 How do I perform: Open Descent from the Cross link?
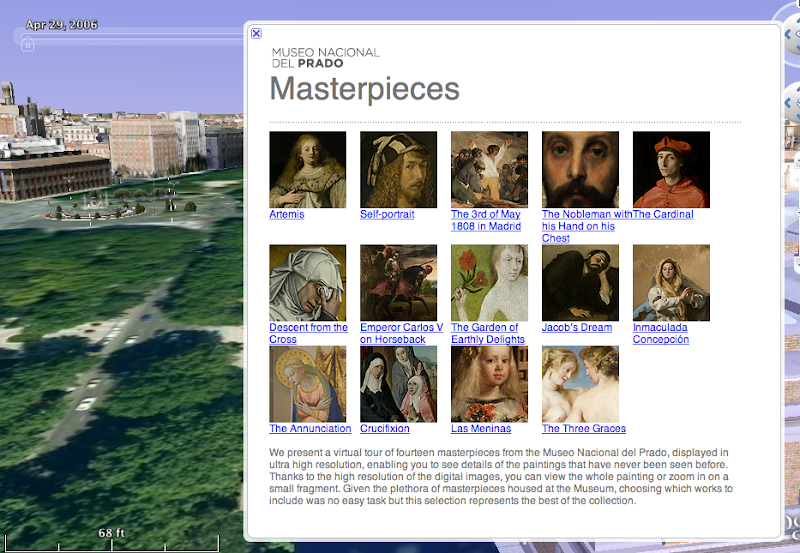point(308,333)
